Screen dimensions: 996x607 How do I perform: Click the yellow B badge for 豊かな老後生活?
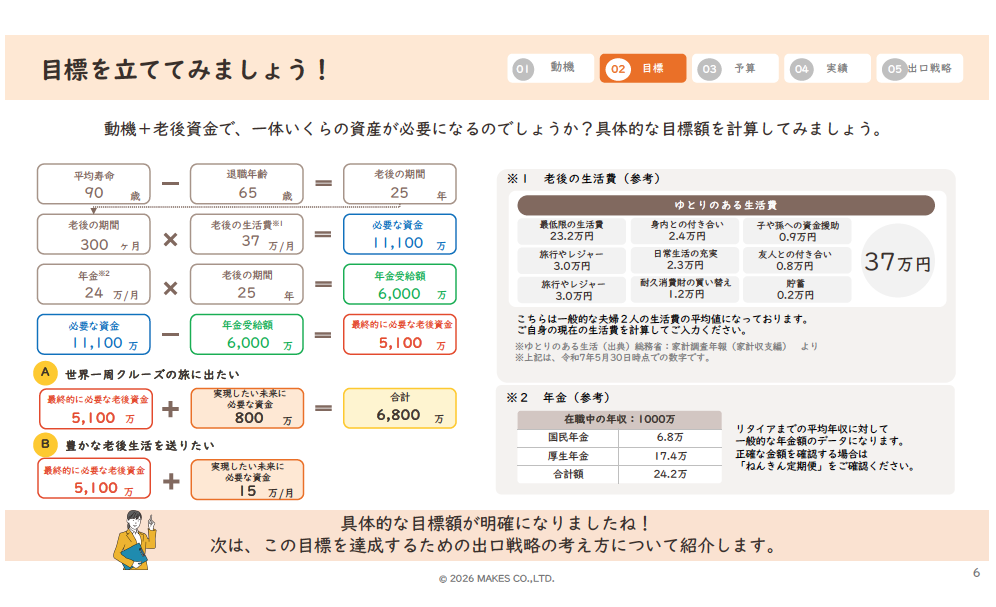point(44,444)
